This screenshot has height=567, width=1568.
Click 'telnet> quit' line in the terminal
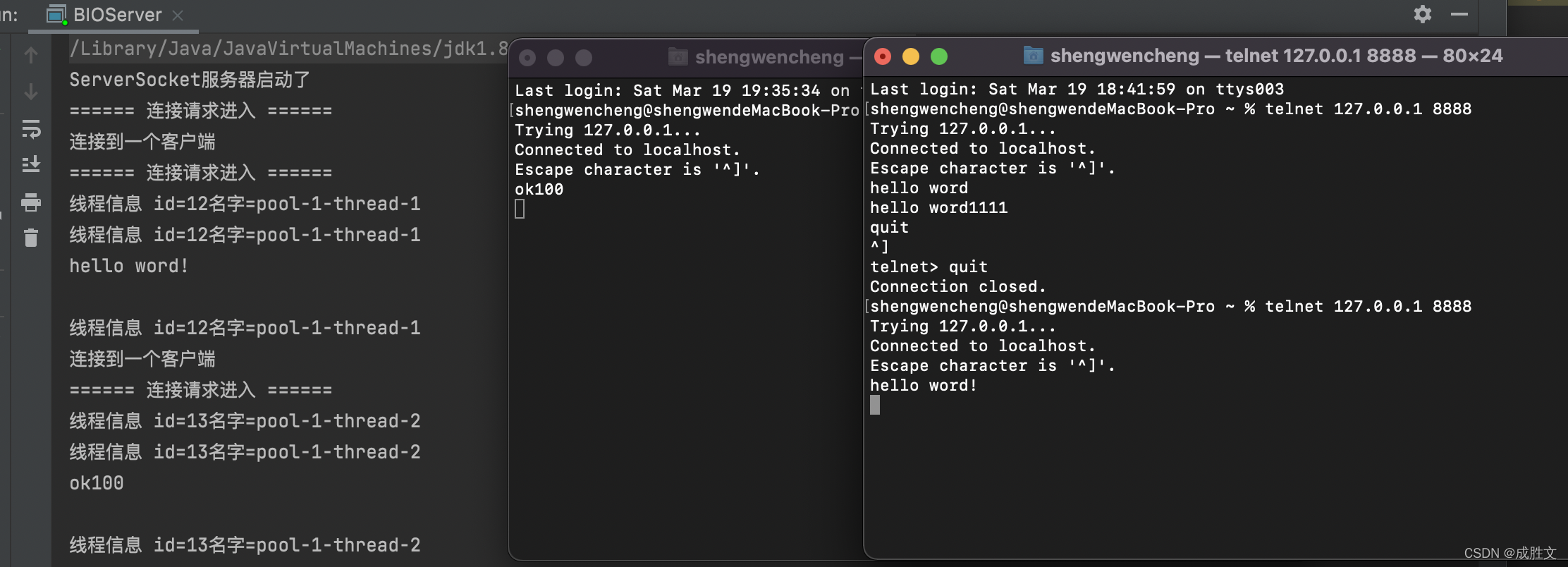click(x=929, y=267)
